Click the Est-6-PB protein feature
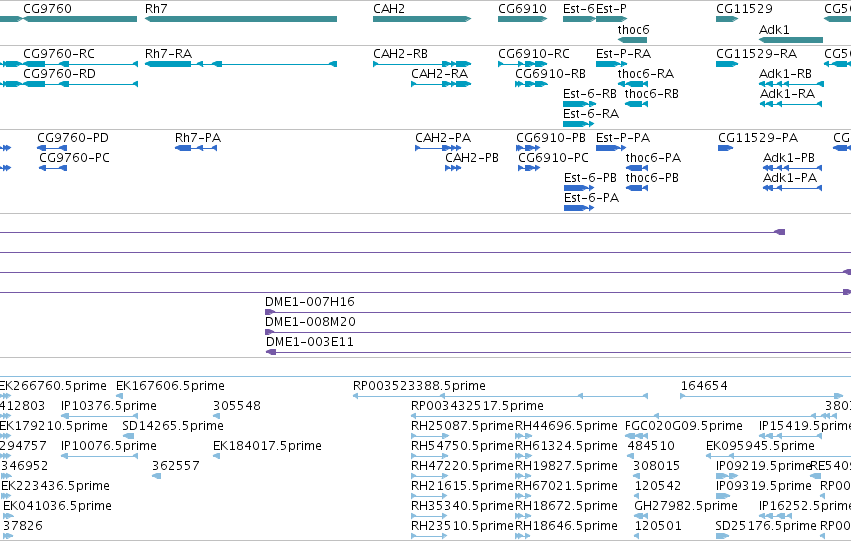The width and height of the screenshot is (851, 541). click(x=579, y=188)
